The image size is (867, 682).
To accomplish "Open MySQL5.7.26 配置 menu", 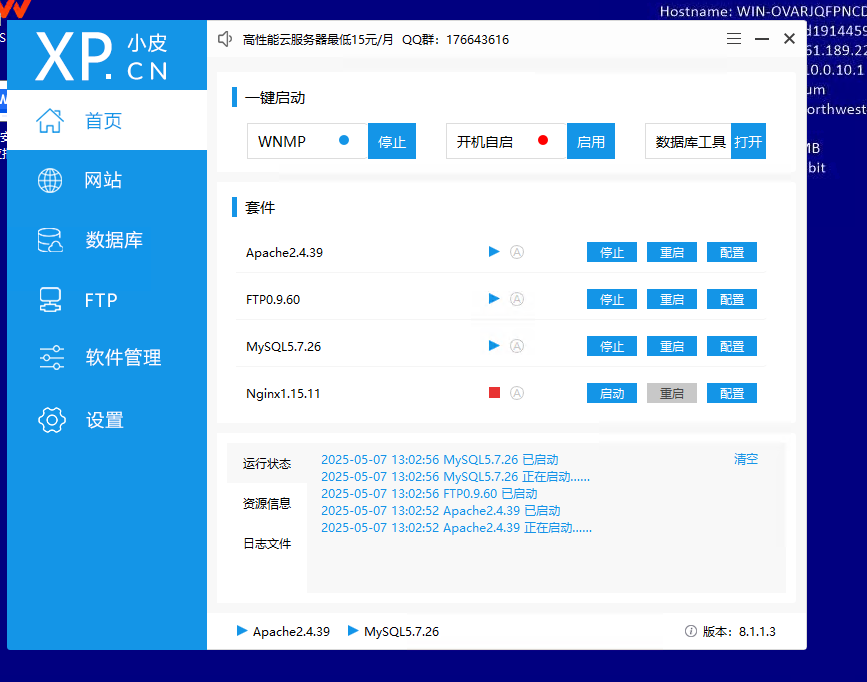I will point(732,346).
